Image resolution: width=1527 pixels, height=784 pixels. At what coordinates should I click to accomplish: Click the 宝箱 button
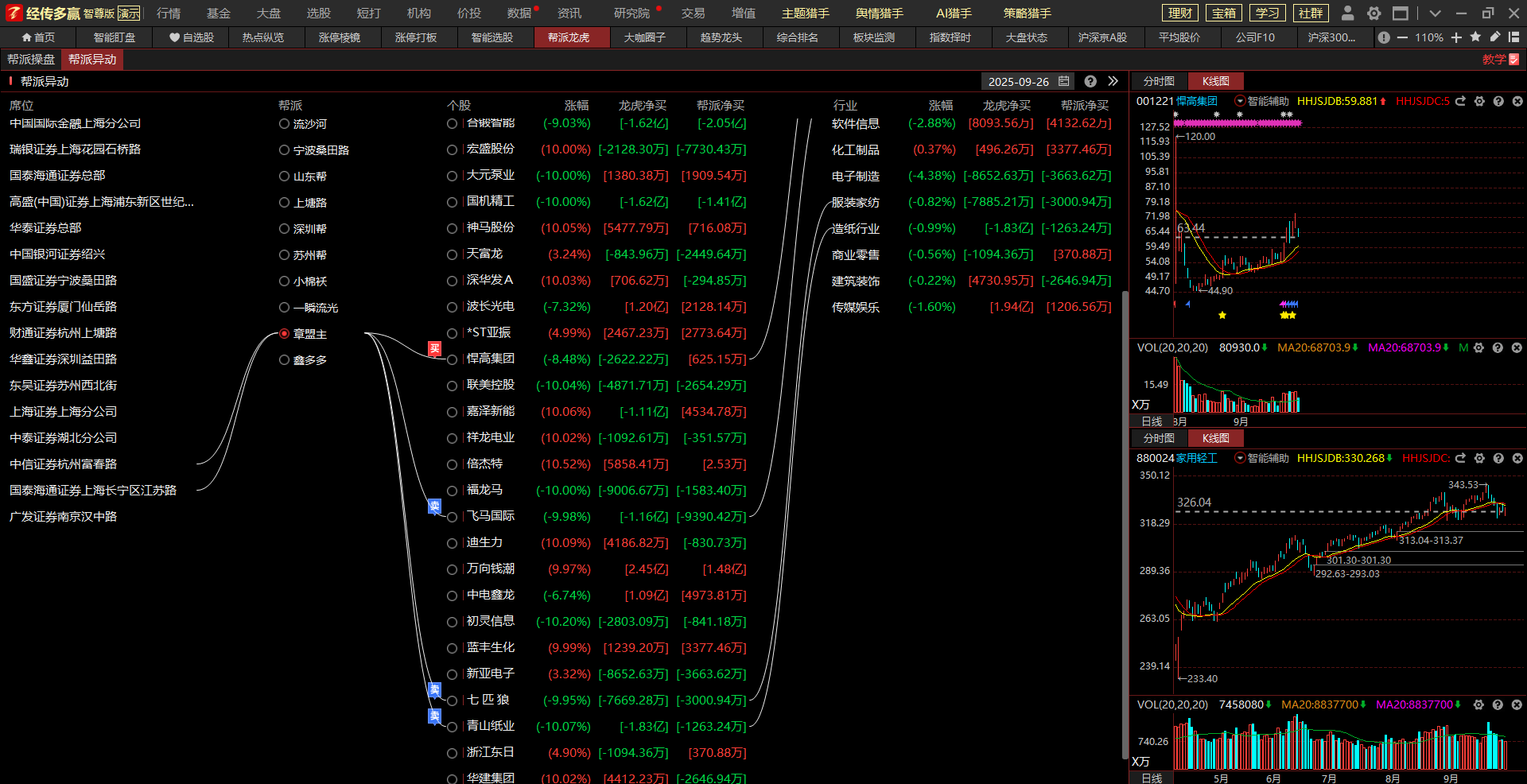click(1224, 13)
